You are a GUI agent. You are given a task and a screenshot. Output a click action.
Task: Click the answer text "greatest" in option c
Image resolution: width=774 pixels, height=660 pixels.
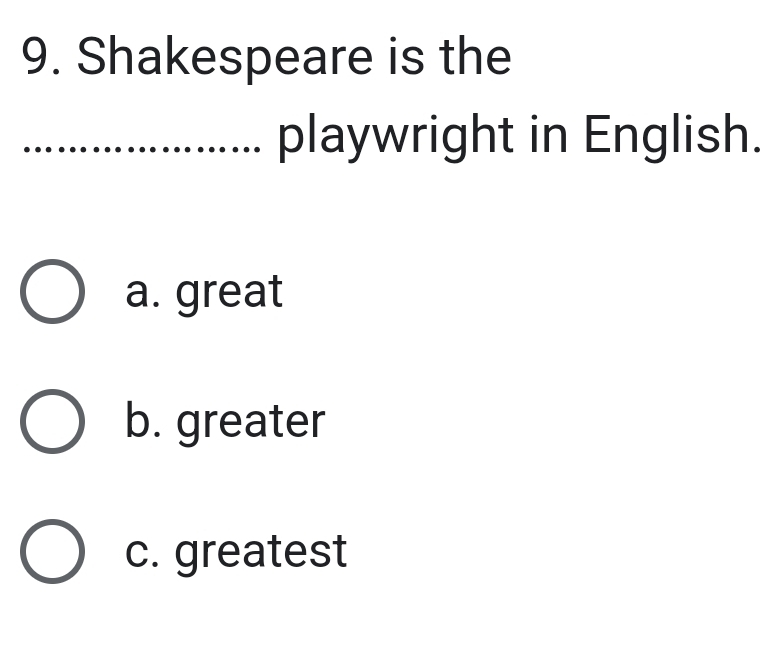[x=262, y=551]
